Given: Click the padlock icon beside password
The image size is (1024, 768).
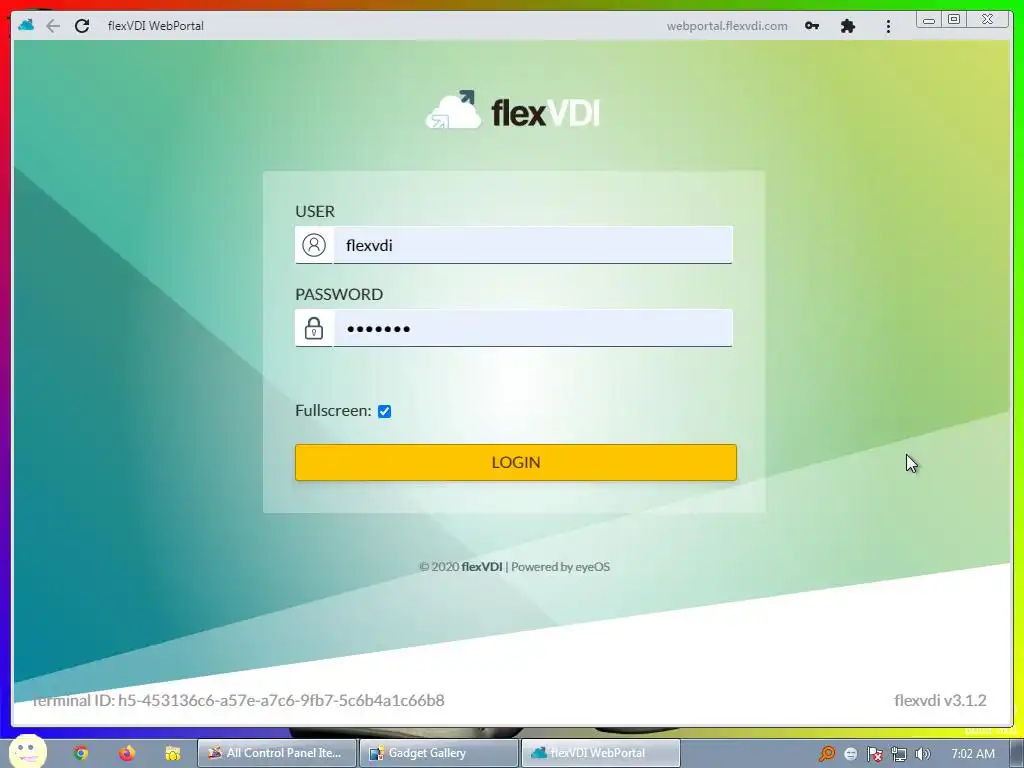Looking at the screenshot, I should [x=313, y=328].
